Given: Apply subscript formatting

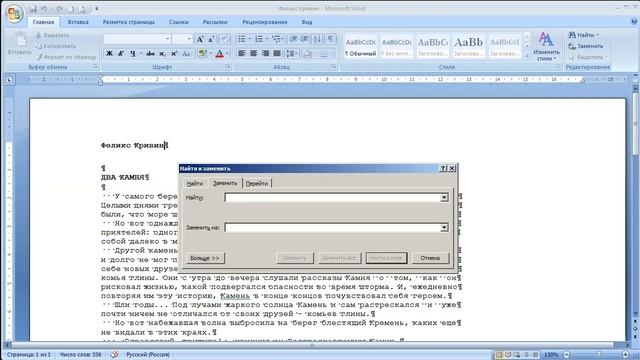Looking at the screenshot, I should tap(162, 53).
